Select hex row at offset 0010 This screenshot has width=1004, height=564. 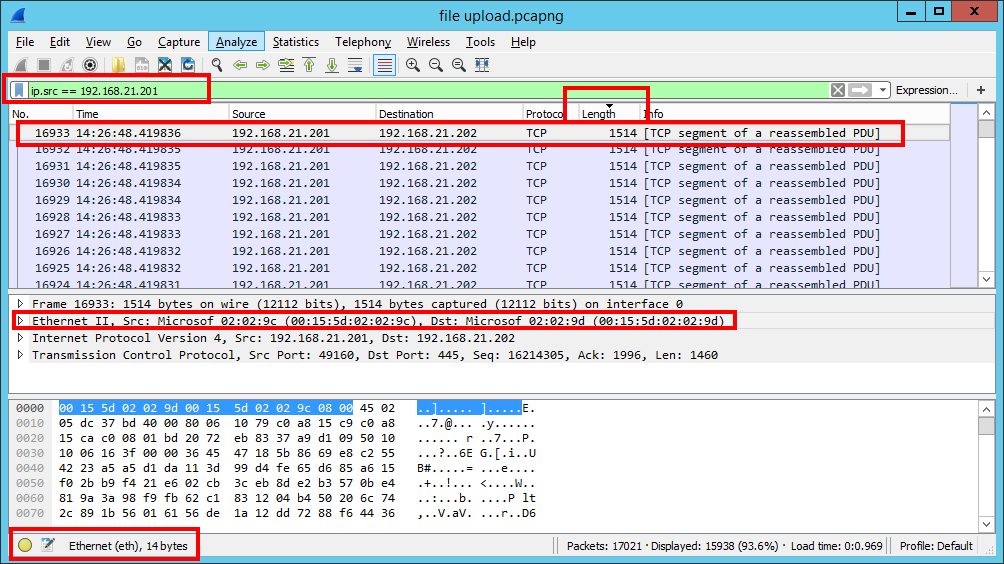tap(275, 423)
